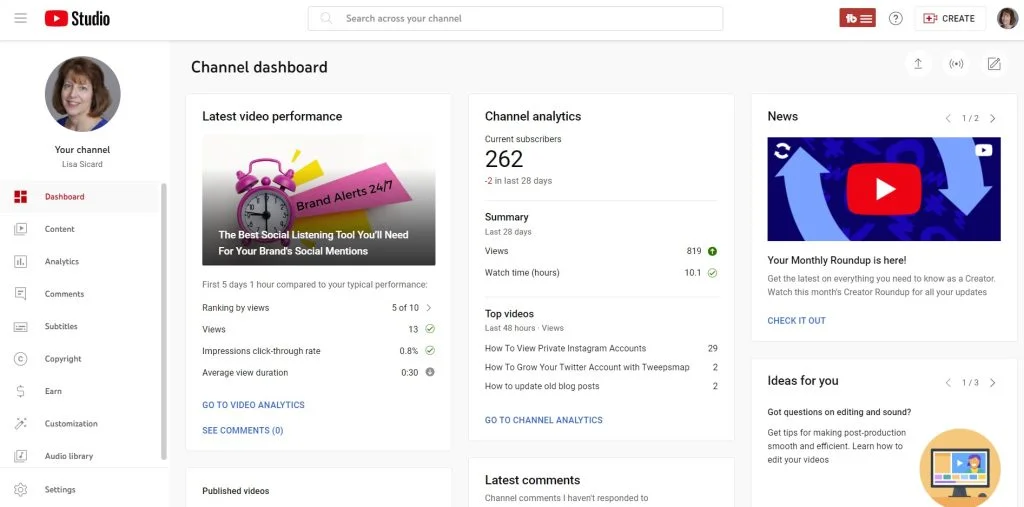
Task: Click in the Search across your channel field
Action: [515, 18]
